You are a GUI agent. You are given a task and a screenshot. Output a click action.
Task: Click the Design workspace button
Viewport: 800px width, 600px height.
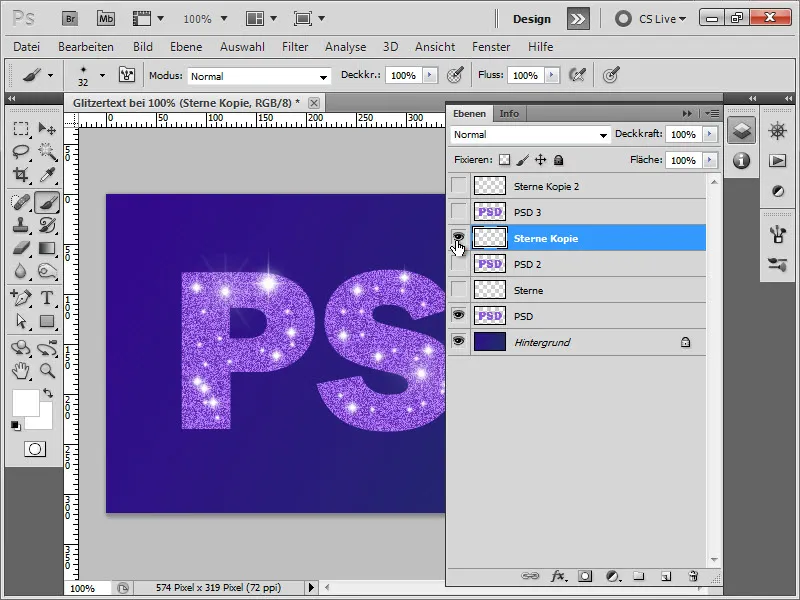tap(532, 19)
